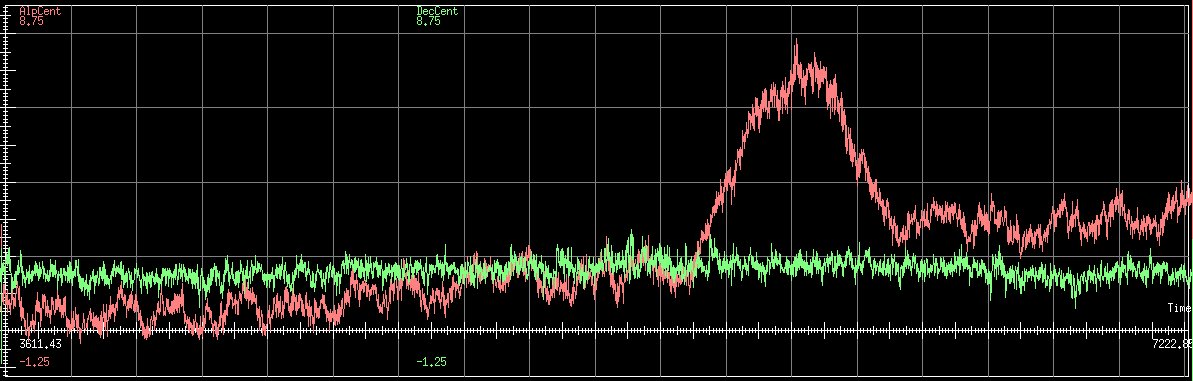Select the red -1.25 lower limit value
Image resolution: width=1193 pixels, height=381 pixels.
[34, 362]
